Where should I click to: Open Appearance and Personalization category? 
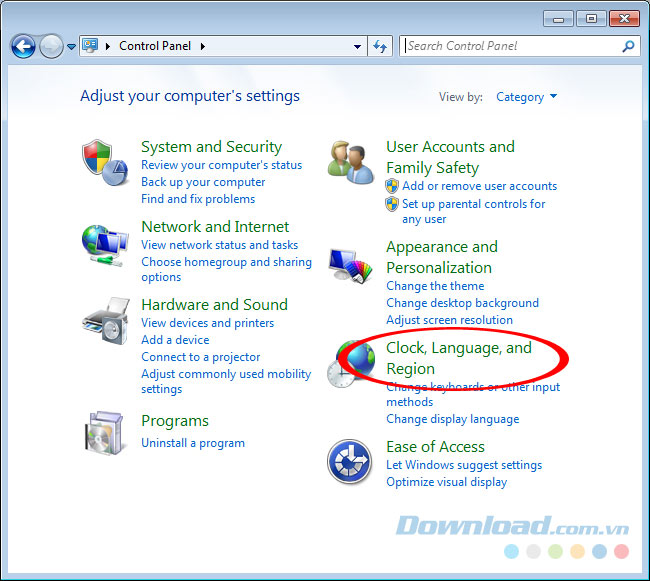click(442, 257)
